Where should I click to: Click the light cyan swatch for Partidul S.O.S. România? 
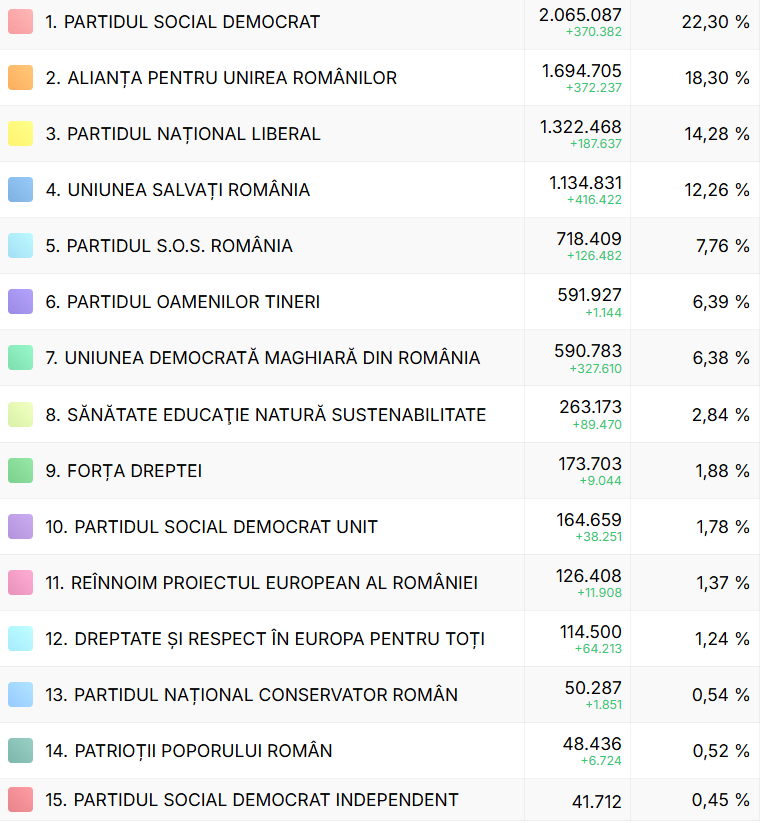click(20, 246)
